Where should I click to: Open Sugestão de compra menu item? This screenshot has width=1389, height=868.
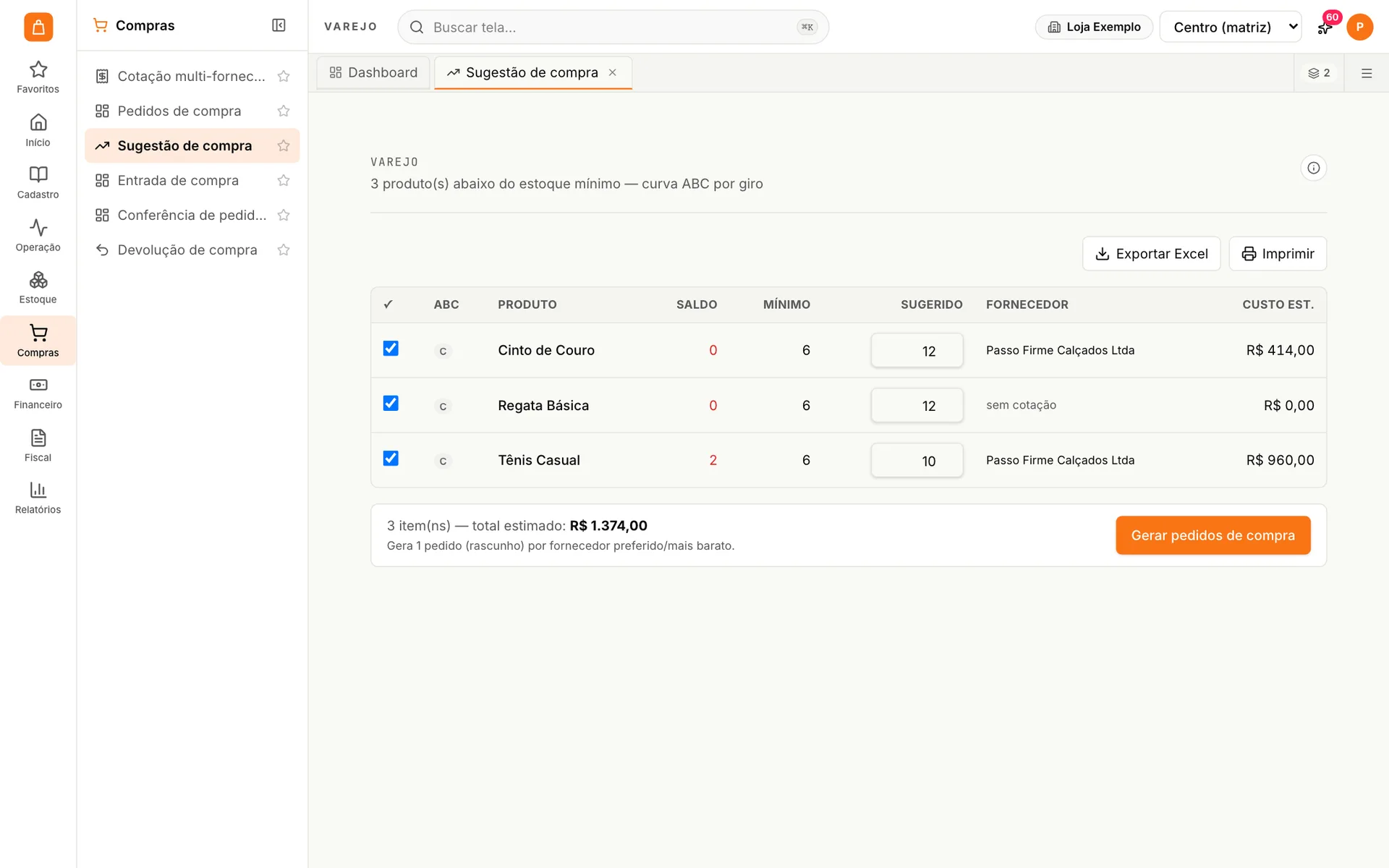click(192, 145)
